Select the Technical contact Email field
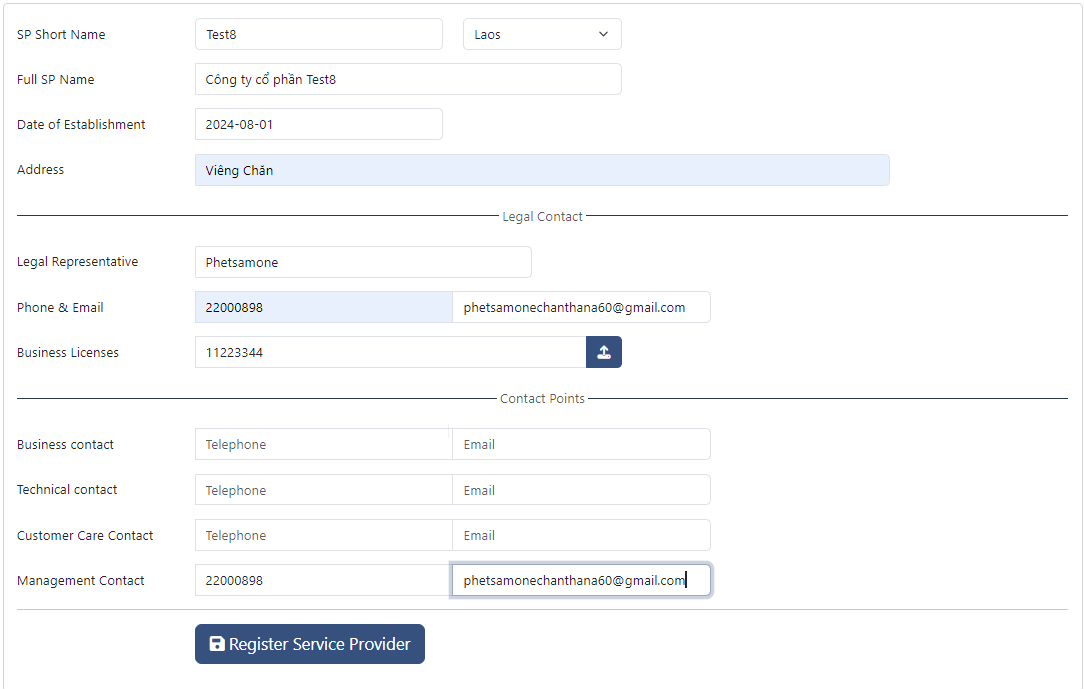Image resolution: width=1084 pixels, height=689 pixels. tap(581, 490)
